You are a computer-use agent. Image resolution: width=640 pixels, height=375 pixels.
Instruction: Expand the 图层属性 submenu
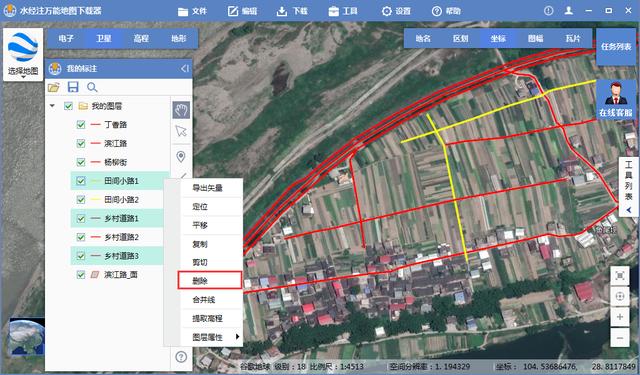[x=211, y=337]
